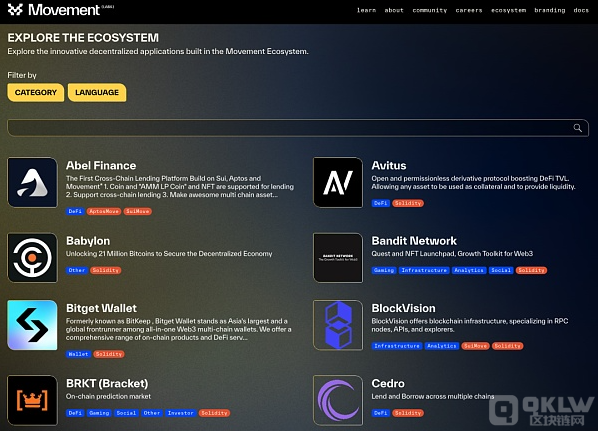The width and height of the screenshot is (598, 431).
Task: Click the search magnifier icon
Action: coord(577,128)
